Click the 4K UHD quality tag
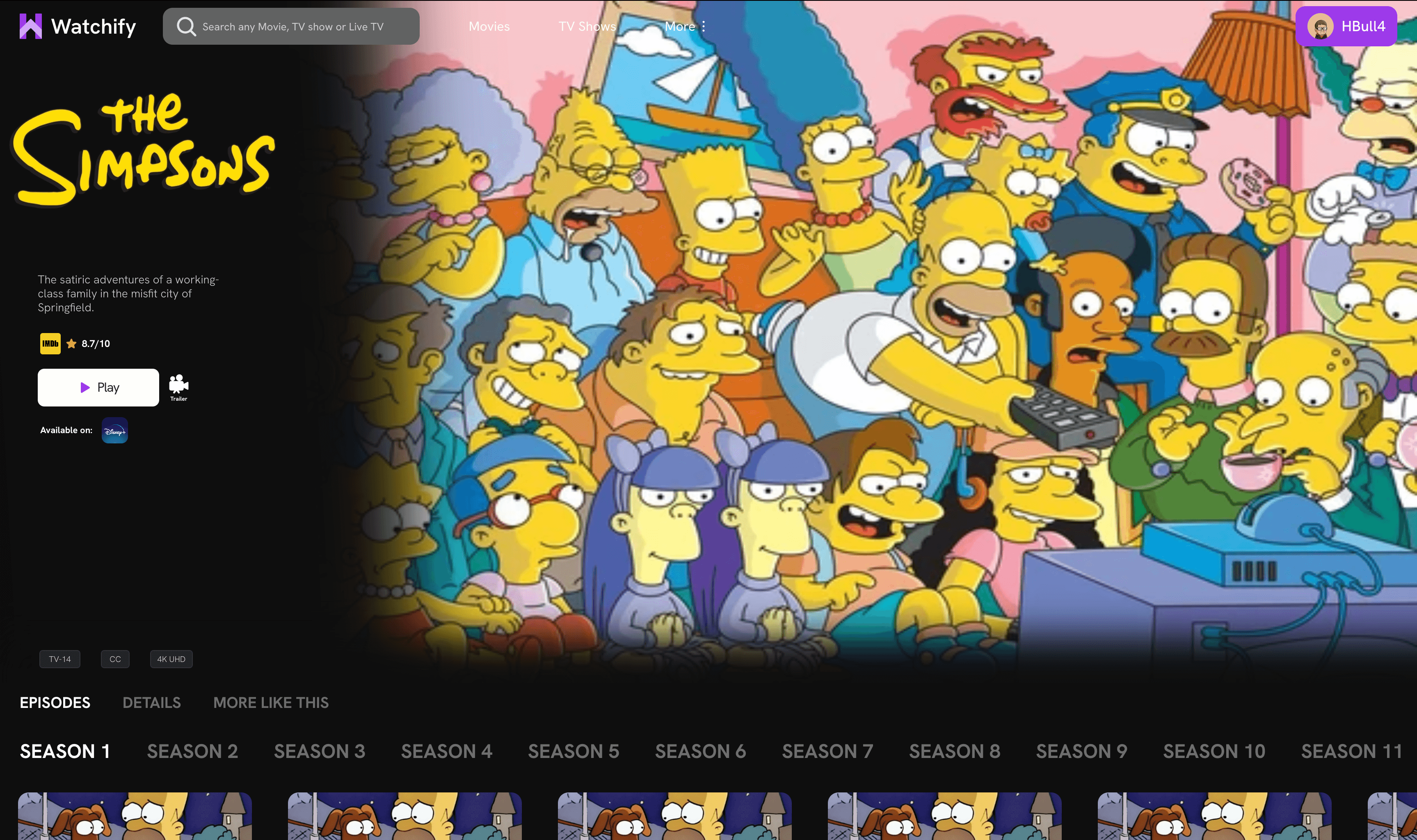This screenshot has width=1417, height=840. click(171, 659)
